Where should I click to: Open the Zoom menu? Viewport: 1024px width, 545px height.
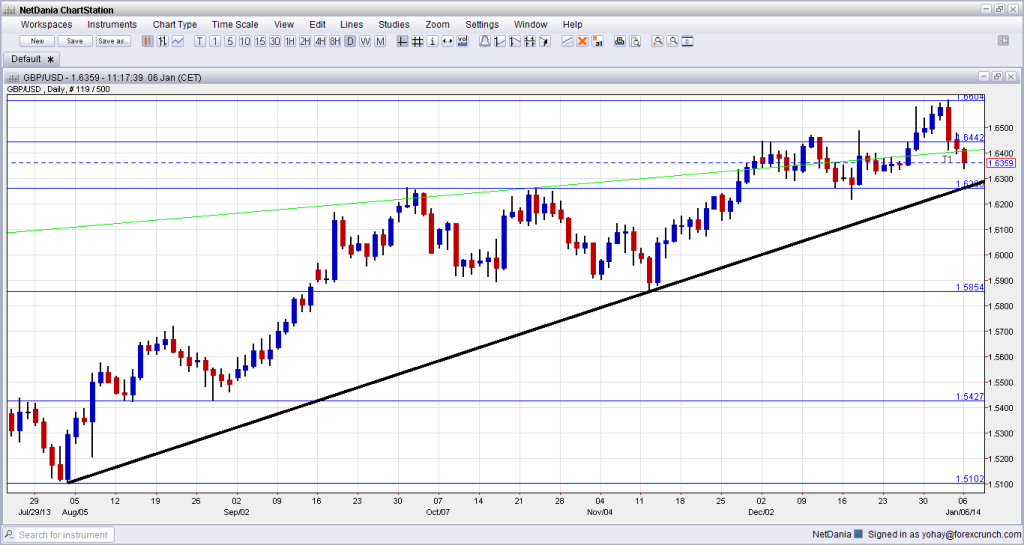click(x=438, y=24)
